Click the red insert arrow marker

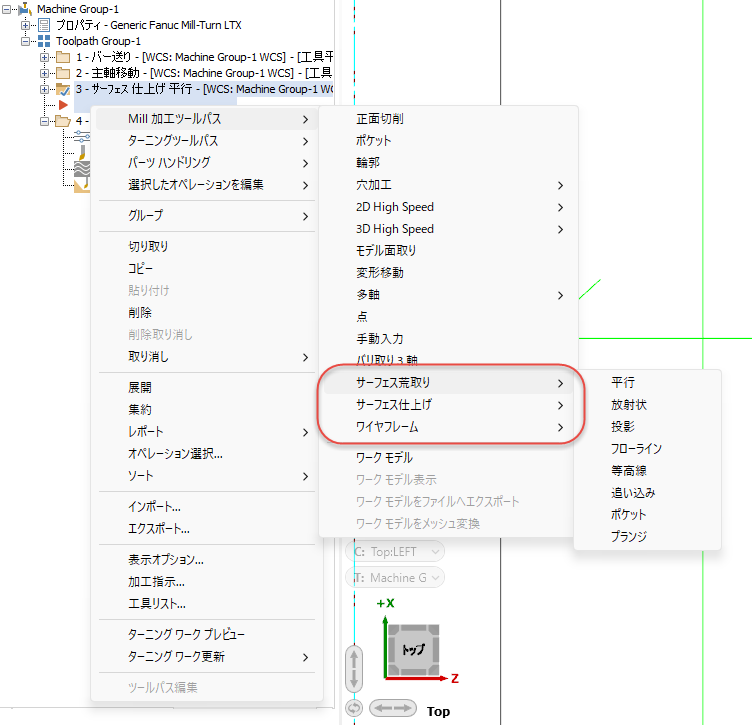(63, 105)
